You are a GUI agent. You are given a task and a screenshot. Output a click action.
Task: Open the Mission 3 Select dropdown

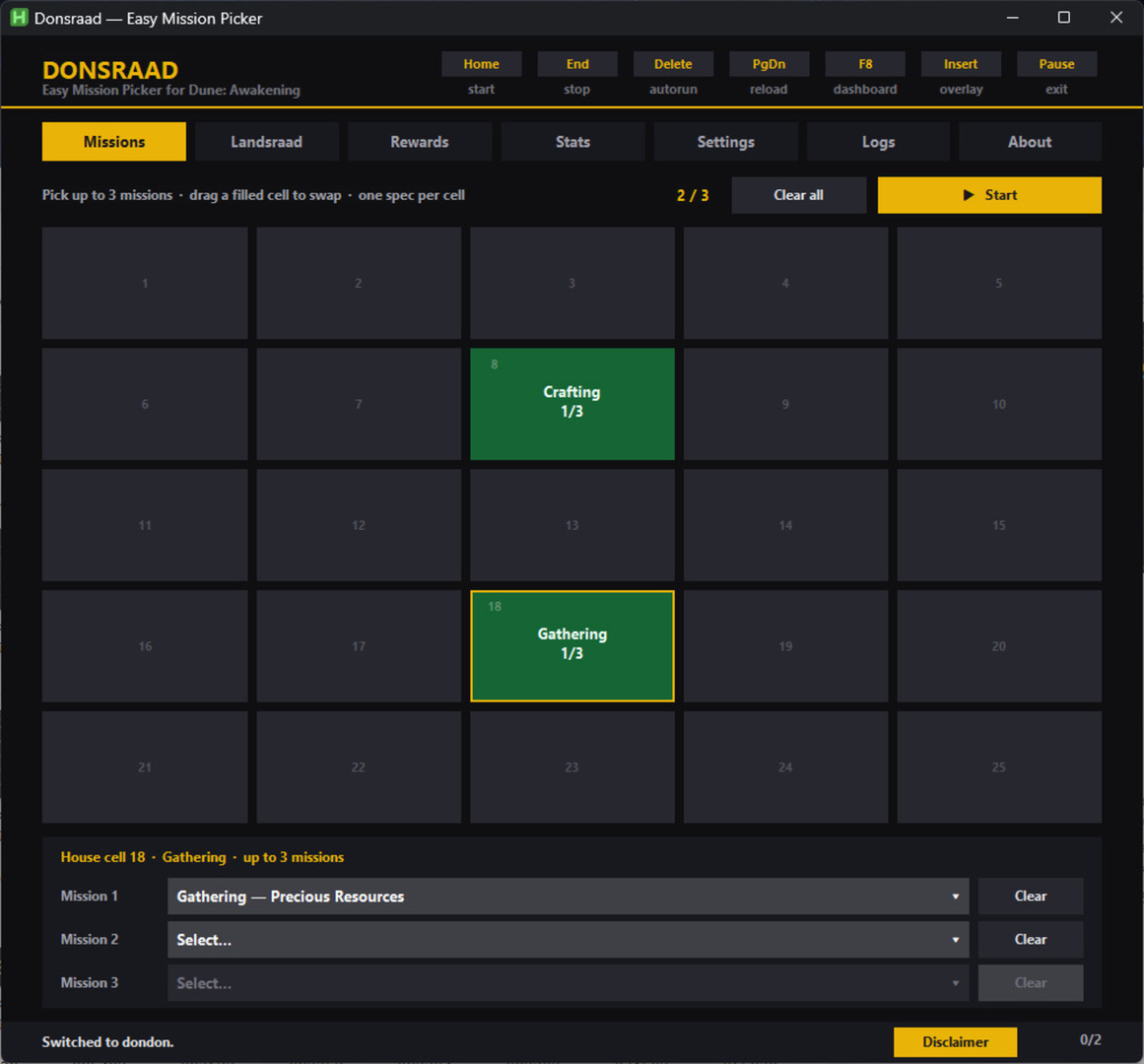[569, 983]
